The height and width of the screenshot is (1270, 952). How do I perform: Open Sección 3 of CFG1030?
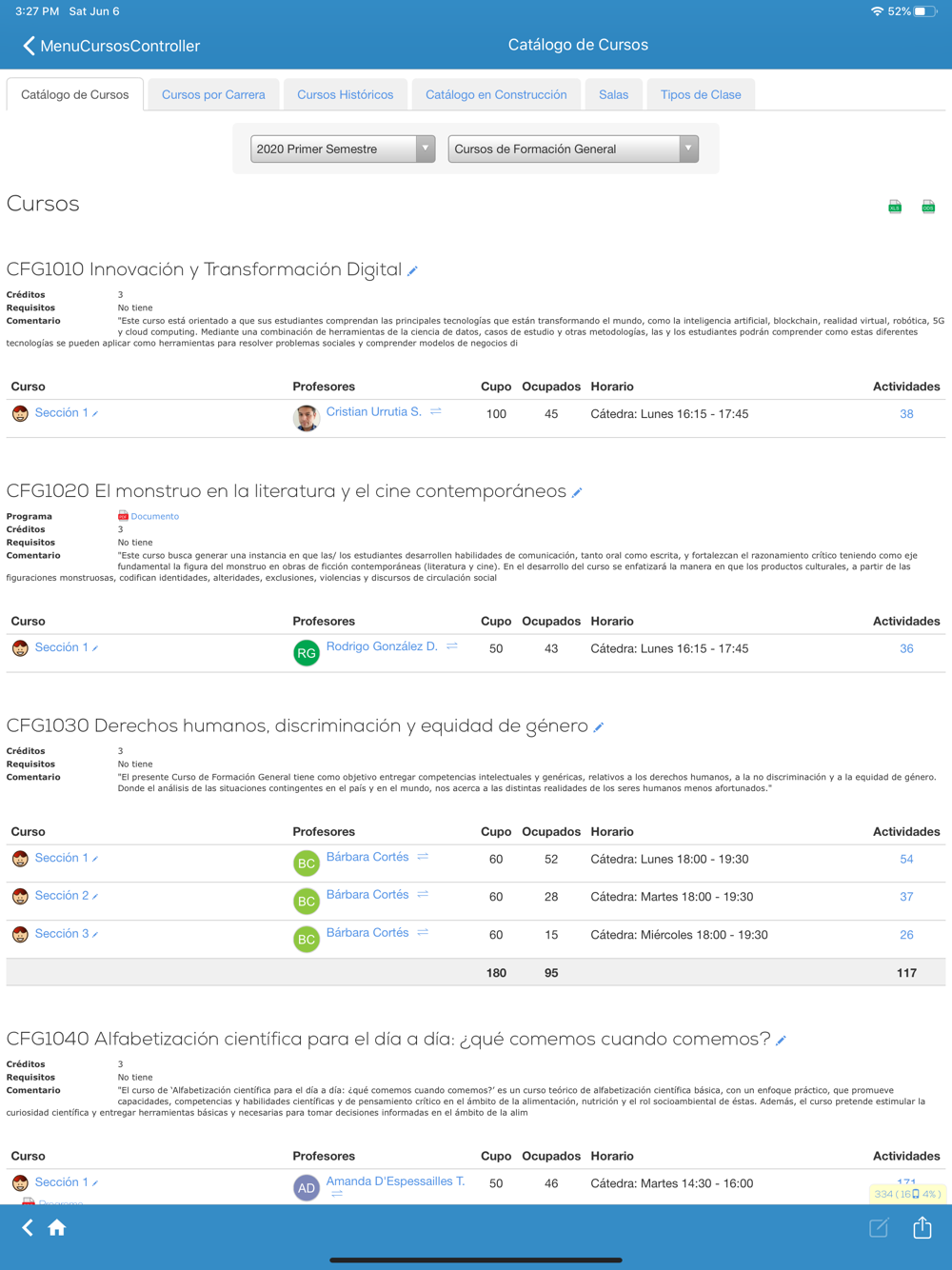[62, 933]
